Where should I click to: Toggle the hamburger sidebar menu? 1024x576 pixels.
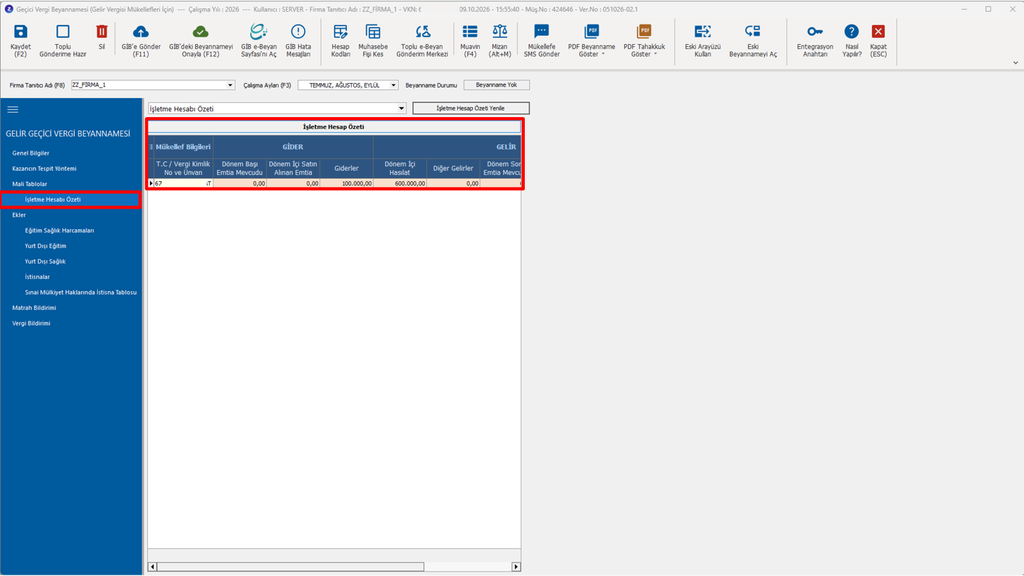tap(13, 110)
